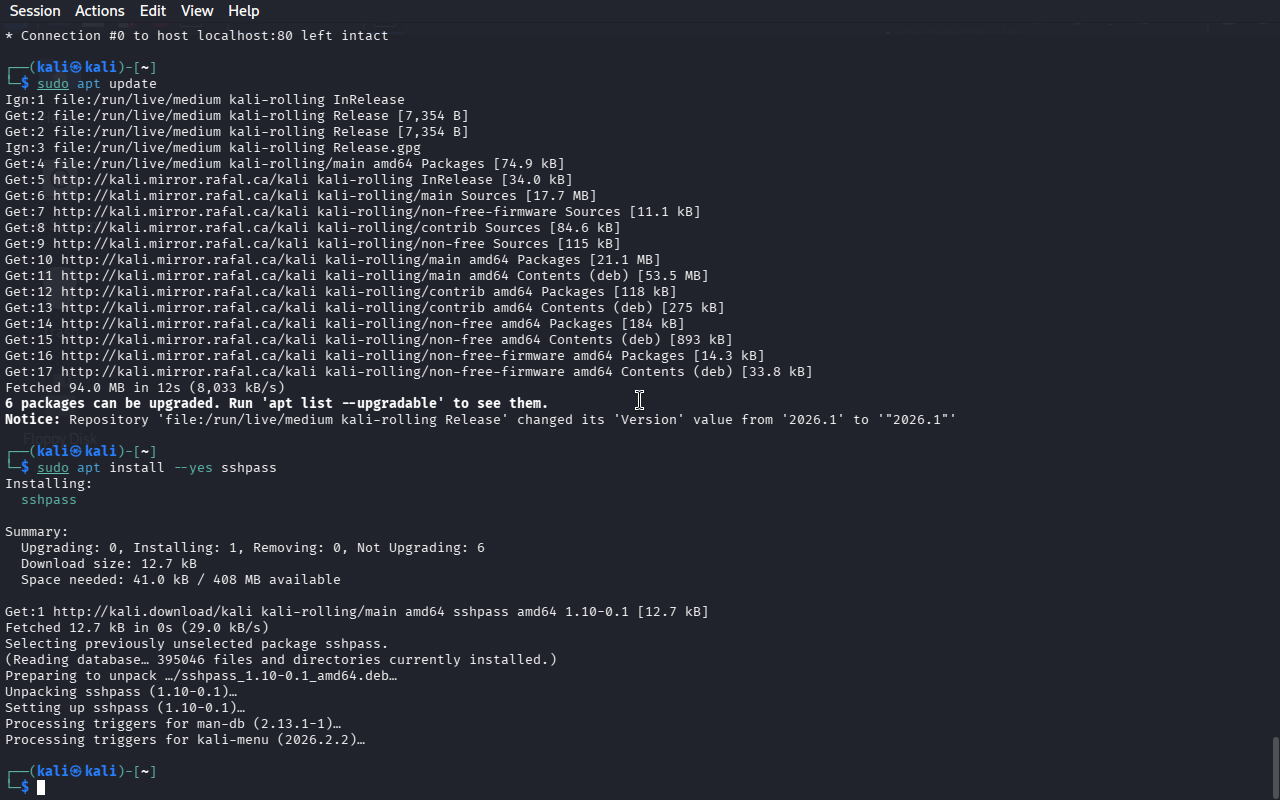Open the Edit menu
This screenshot has height=800, width=1280.
point(153,11)
